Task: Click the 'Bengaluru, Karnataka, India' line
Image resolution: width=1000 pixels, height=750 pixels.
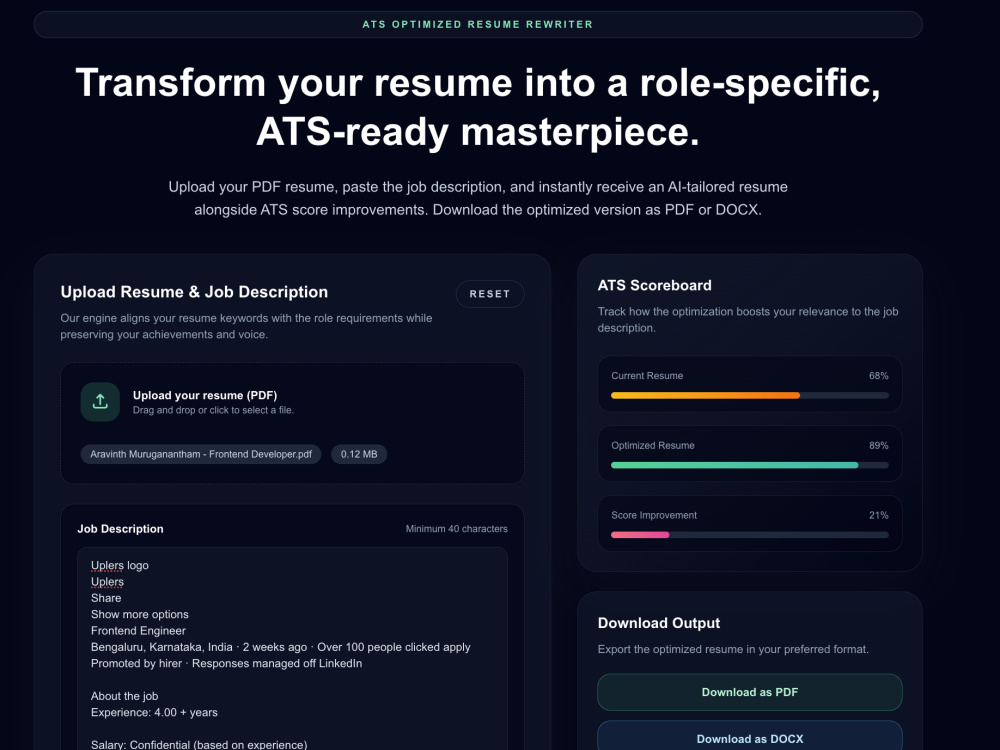Action: click(281, 647)
